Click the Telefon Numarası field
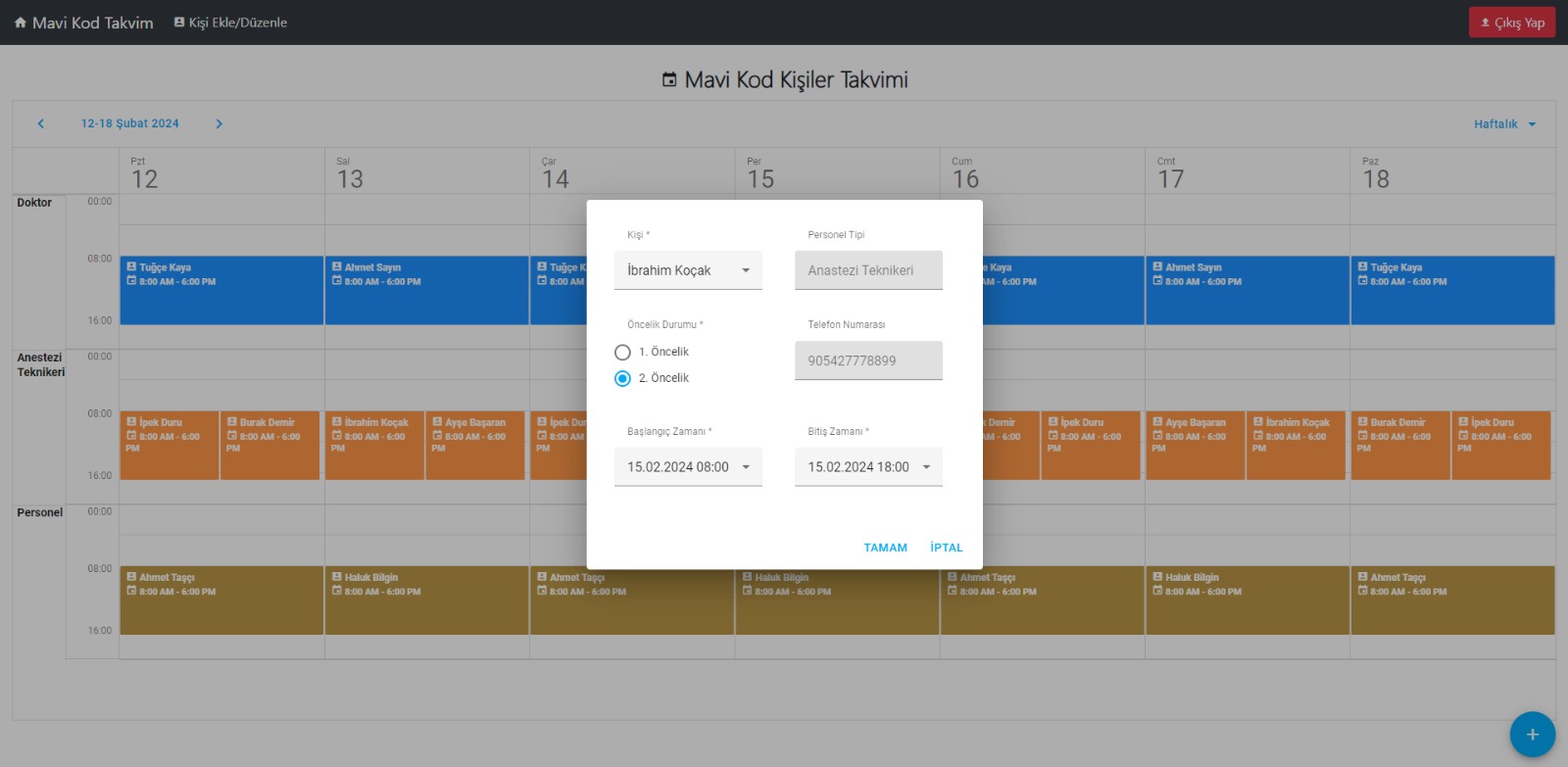This screenshot has height=767, width=1568. pyautogui.click(x=868, y=360)
